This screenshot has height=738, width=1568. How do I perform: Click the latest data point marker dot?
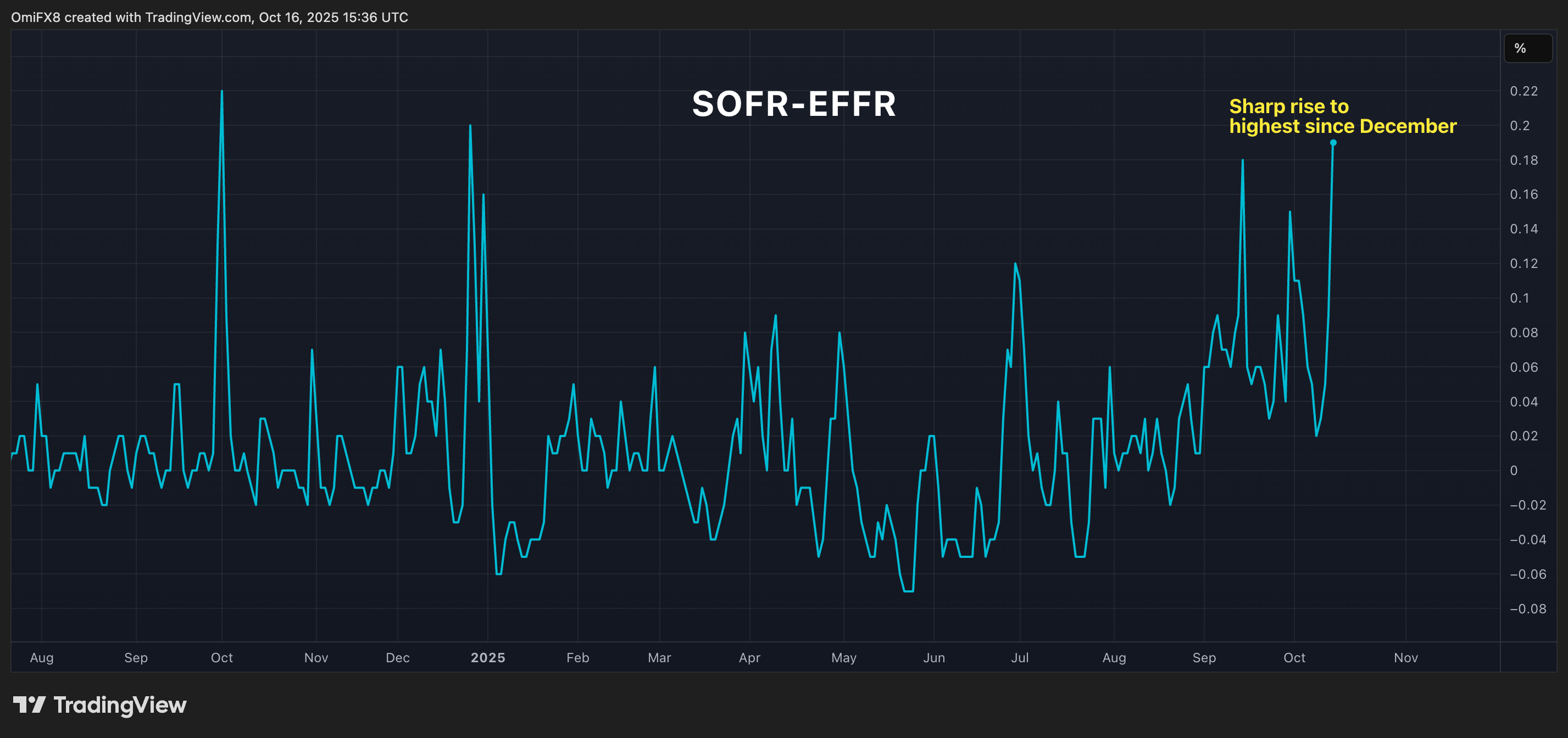1333,143
